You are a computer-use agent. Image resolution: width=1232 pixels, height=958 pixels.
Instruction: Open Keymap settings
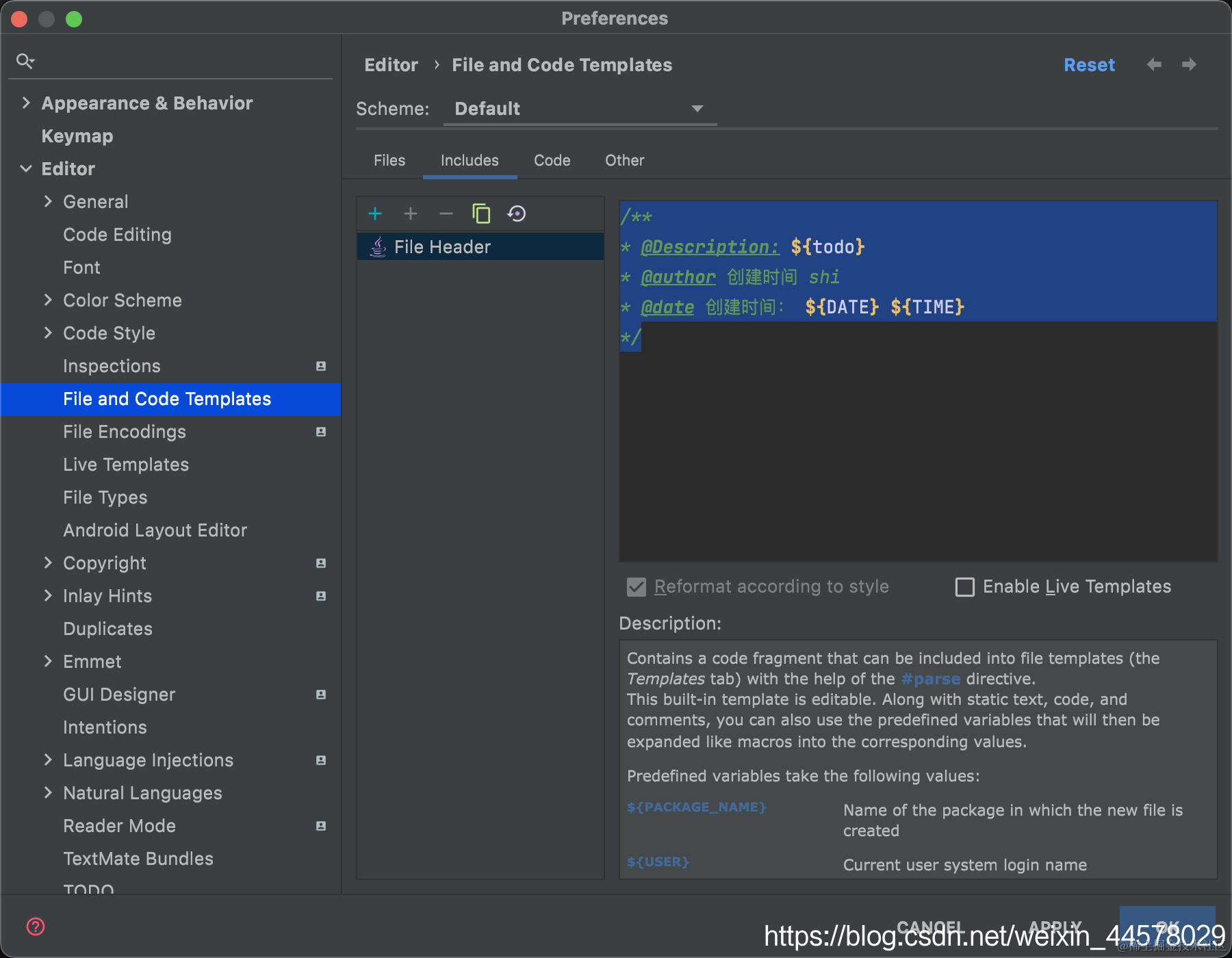77,136
